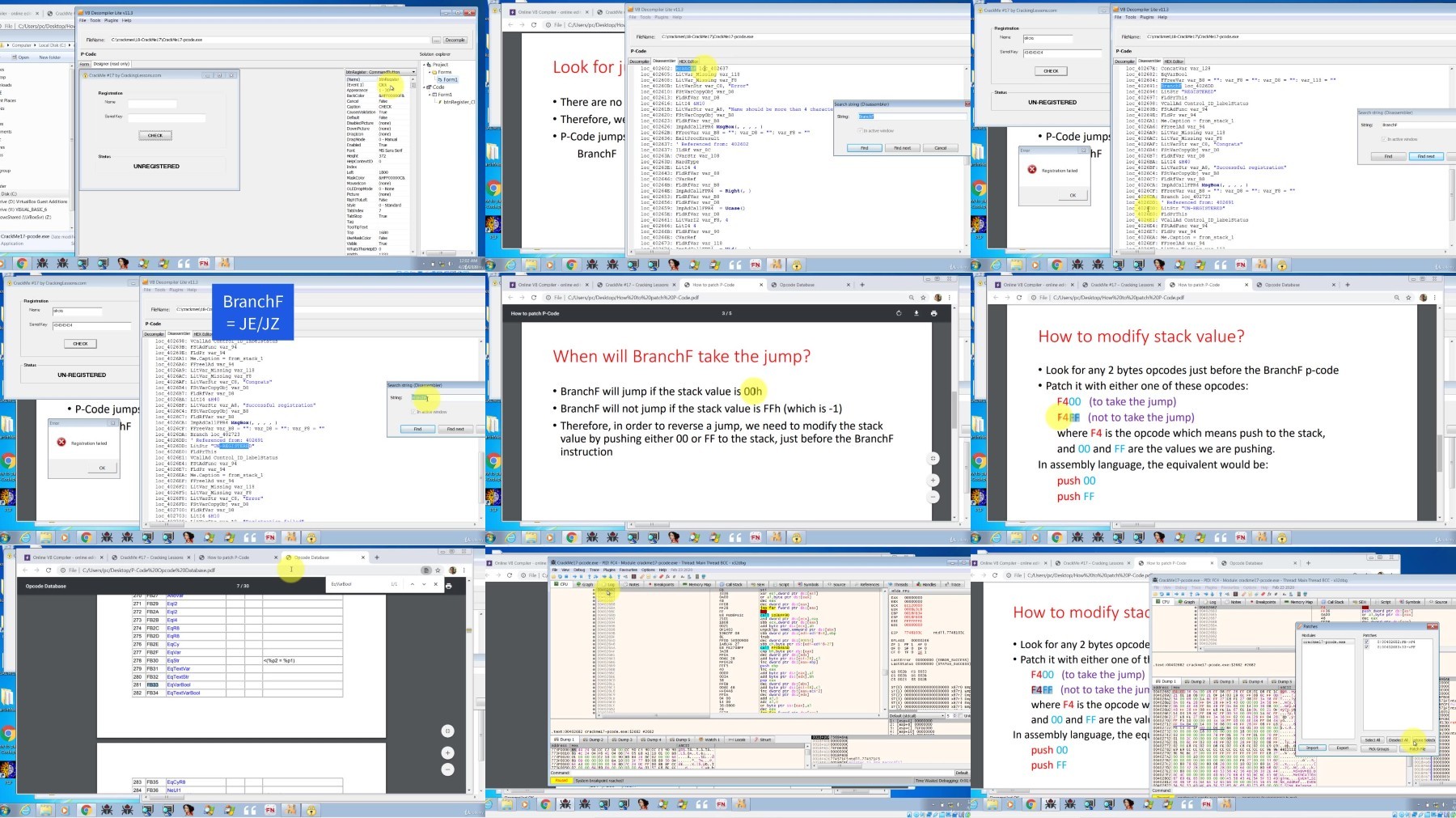Bookmark the Opcode Database PDF page with the star
1456x818 pixels.
click(439, 570)
